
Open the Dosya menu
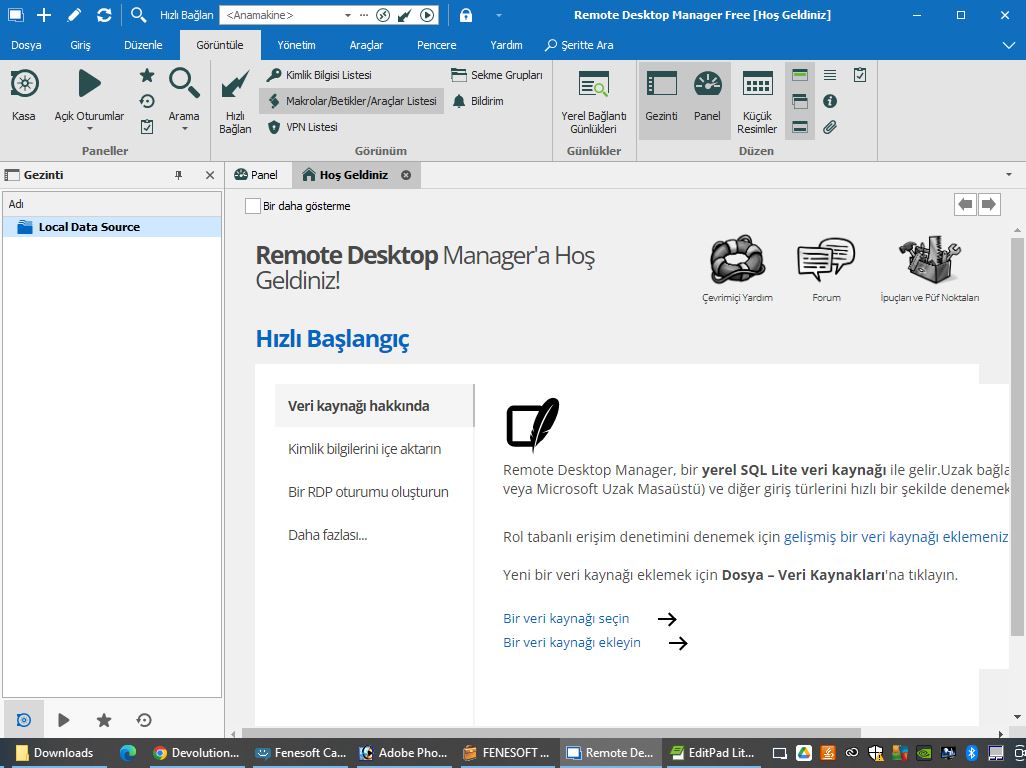click(26, 45)
